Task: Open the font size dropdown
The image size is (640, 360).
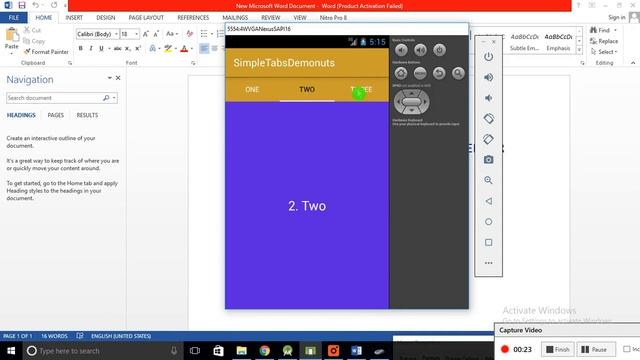Action: 136,34
